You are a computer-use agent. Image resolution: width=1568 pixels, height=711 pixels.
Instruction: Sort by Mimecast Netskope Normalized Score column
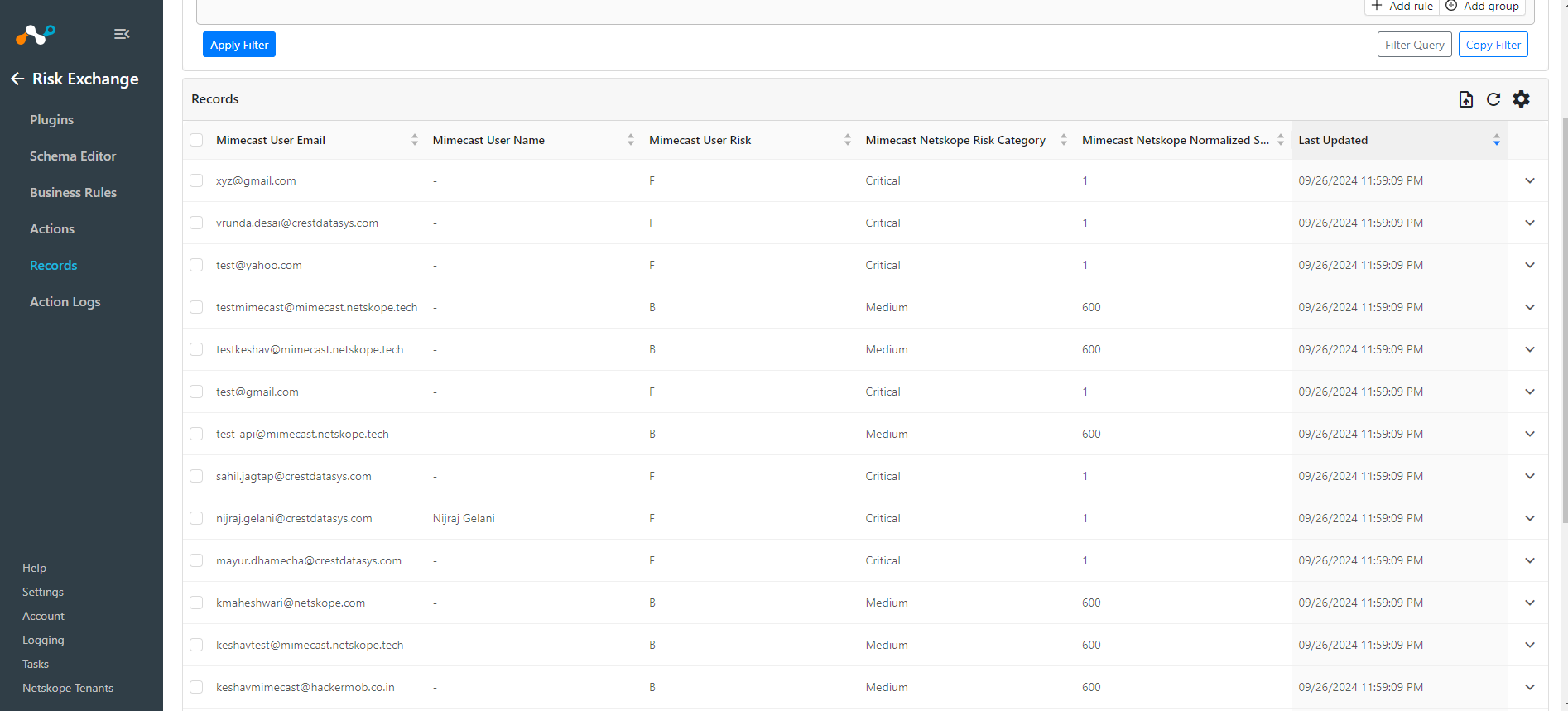coord(1281,140)
